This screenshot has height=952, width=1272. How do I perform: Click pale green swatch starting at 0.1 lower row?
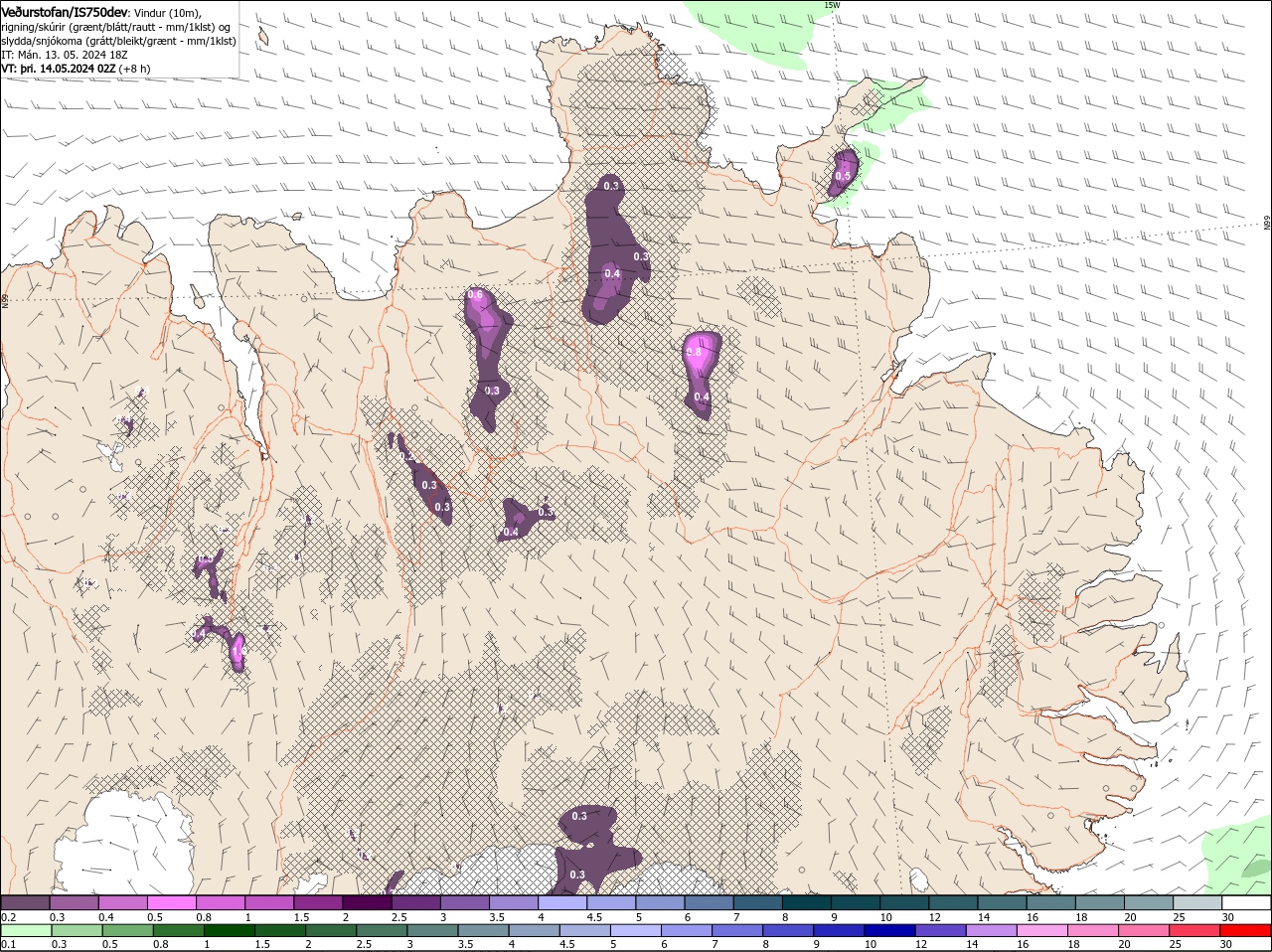pos(26,930)
